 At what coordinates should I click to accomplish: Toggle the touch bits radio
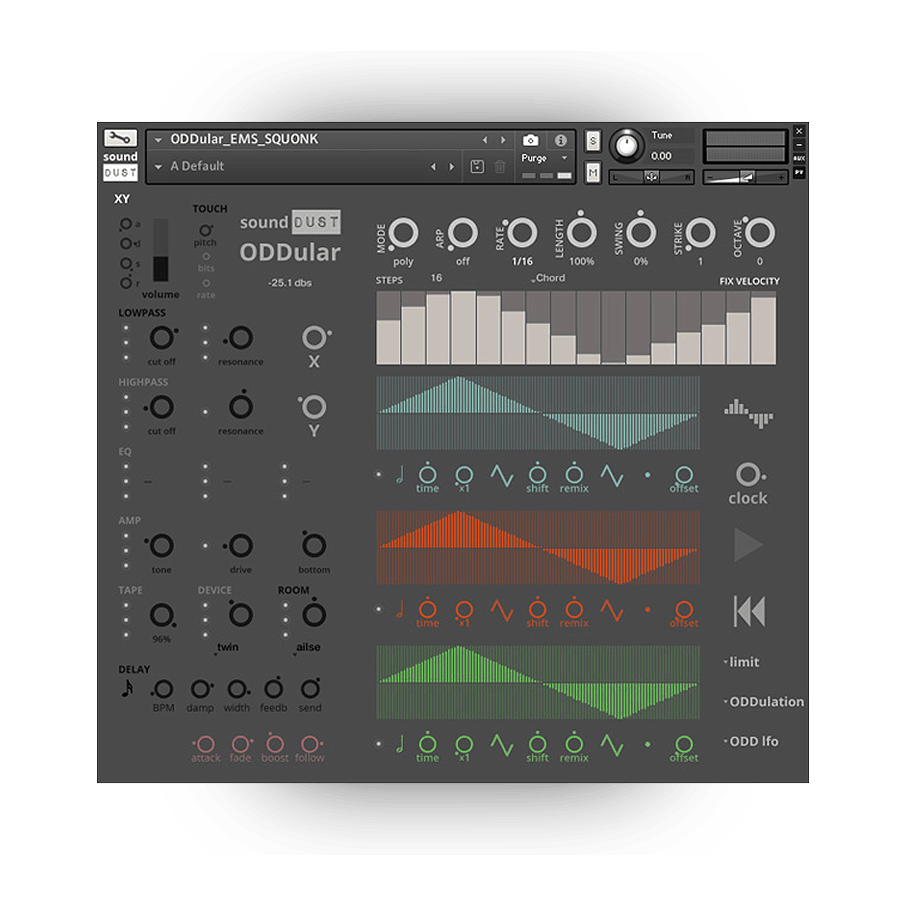point(206,257)
